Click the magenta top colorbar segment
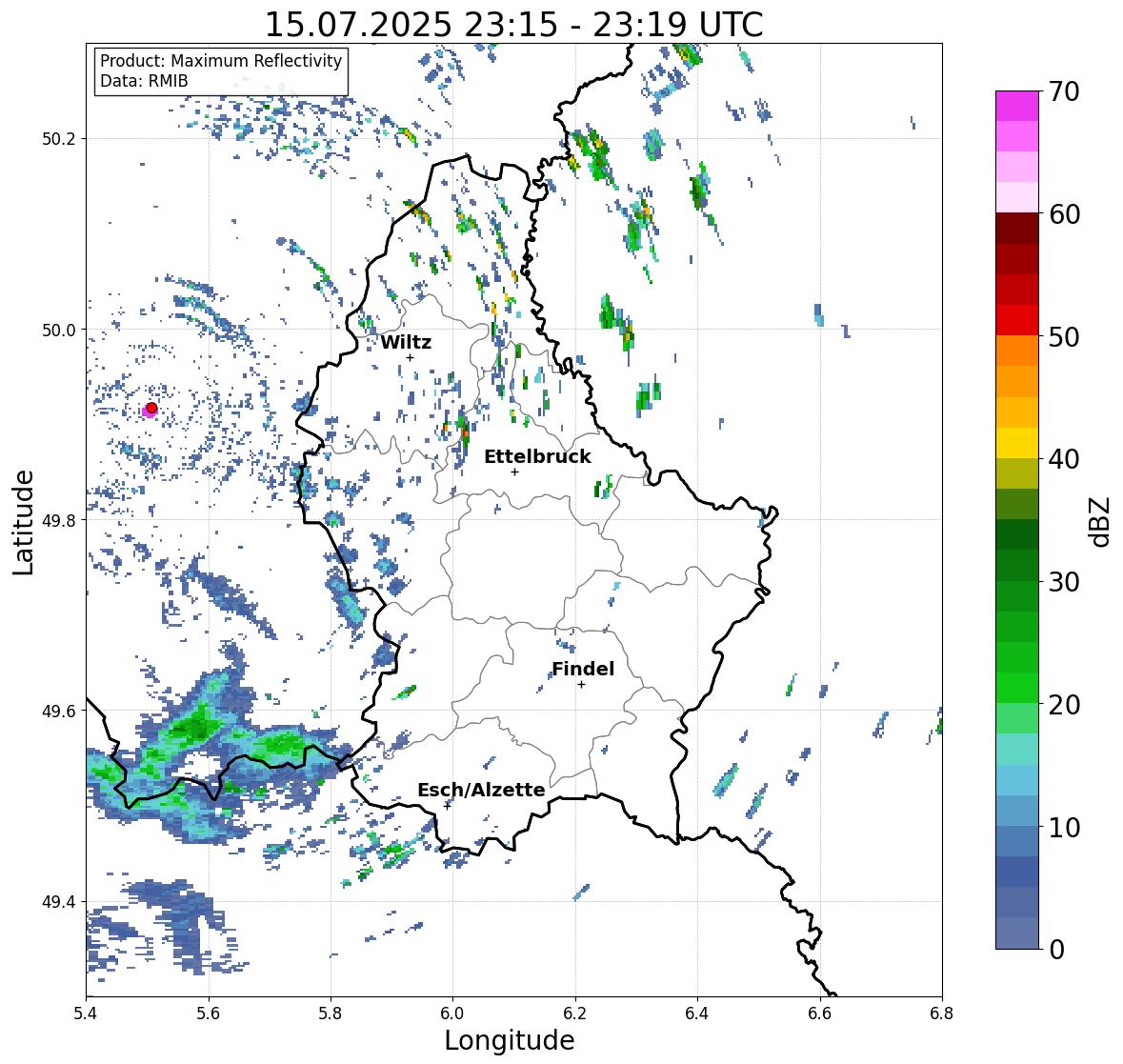The image size is (1123, 1064). tap(1017, 106)
